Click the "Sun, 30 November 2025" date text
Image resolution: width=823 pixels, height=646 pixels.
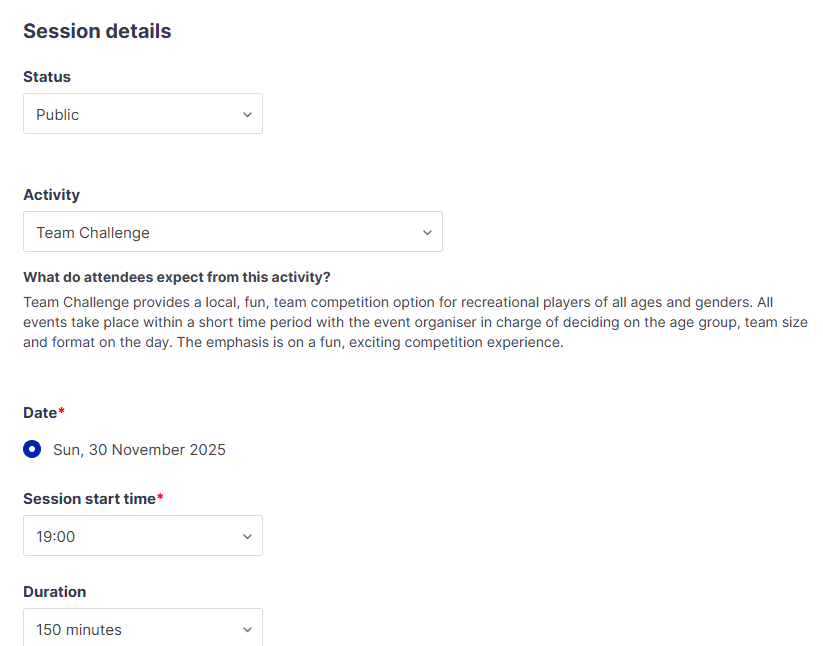(139, 450)
